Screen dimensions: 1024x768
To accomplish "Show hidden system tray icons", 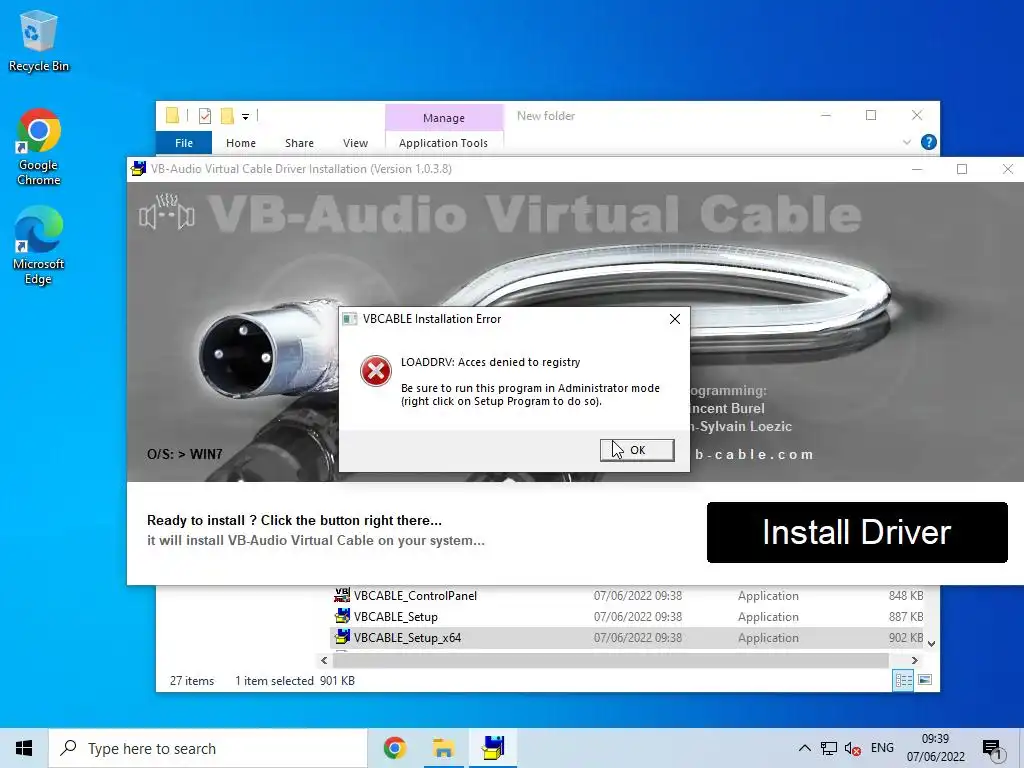I will coord(805,748).
